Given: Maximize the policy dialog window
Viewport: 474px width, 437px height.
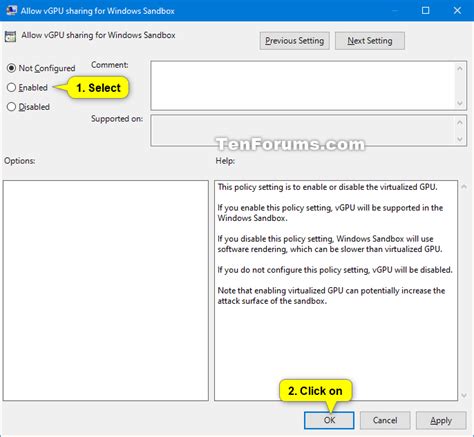Looking at the screenshot, I should pyautogui.click(x=425, y=10).
